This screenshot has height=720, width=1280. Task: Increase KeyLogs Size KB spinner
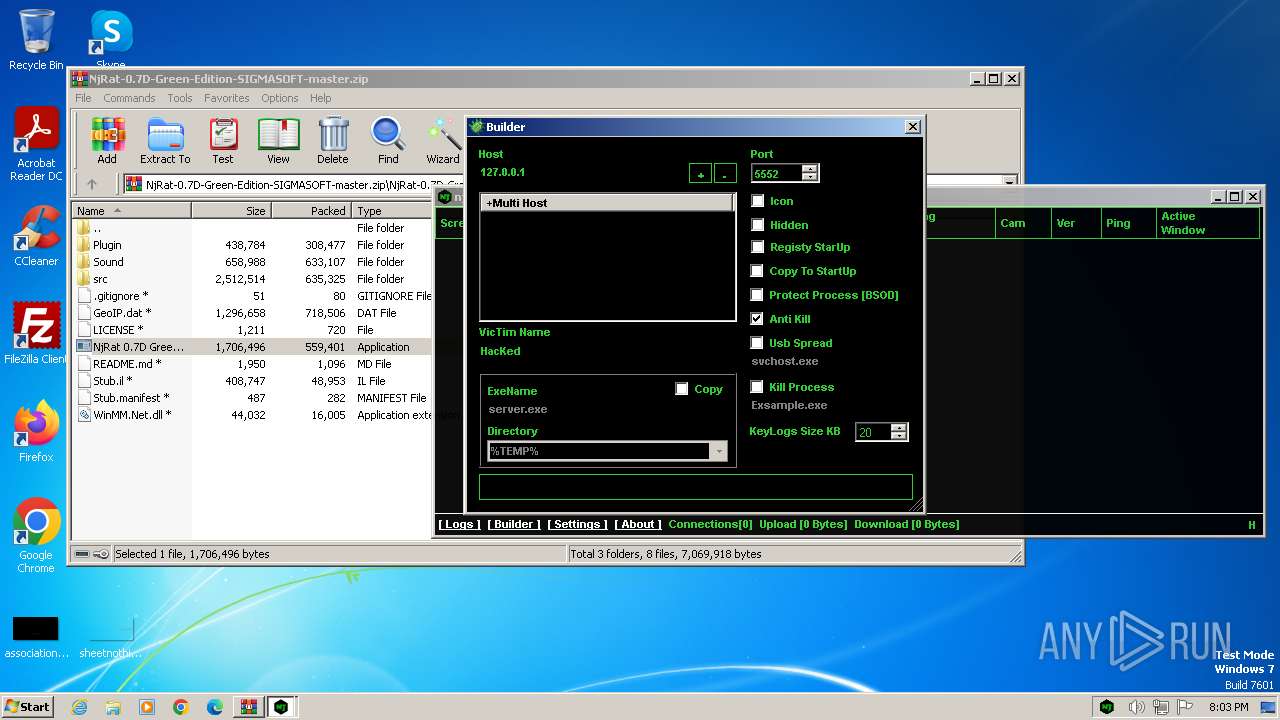pos(898,428)
